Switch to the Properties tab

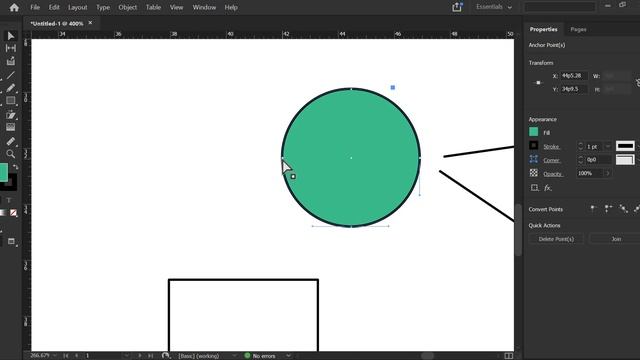coord(543,29)
